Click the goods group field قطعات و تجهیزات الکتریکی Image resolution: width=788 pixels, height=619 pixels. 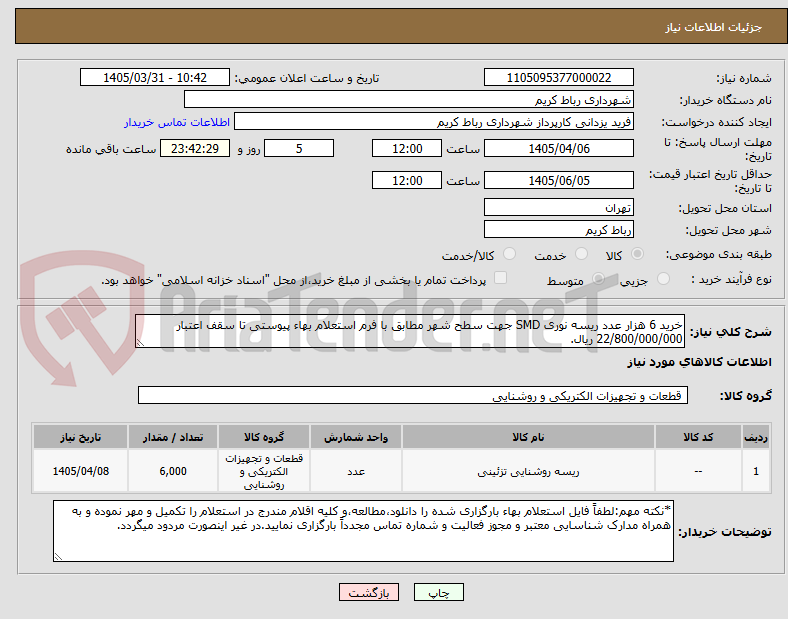click(x=413, y=395)
